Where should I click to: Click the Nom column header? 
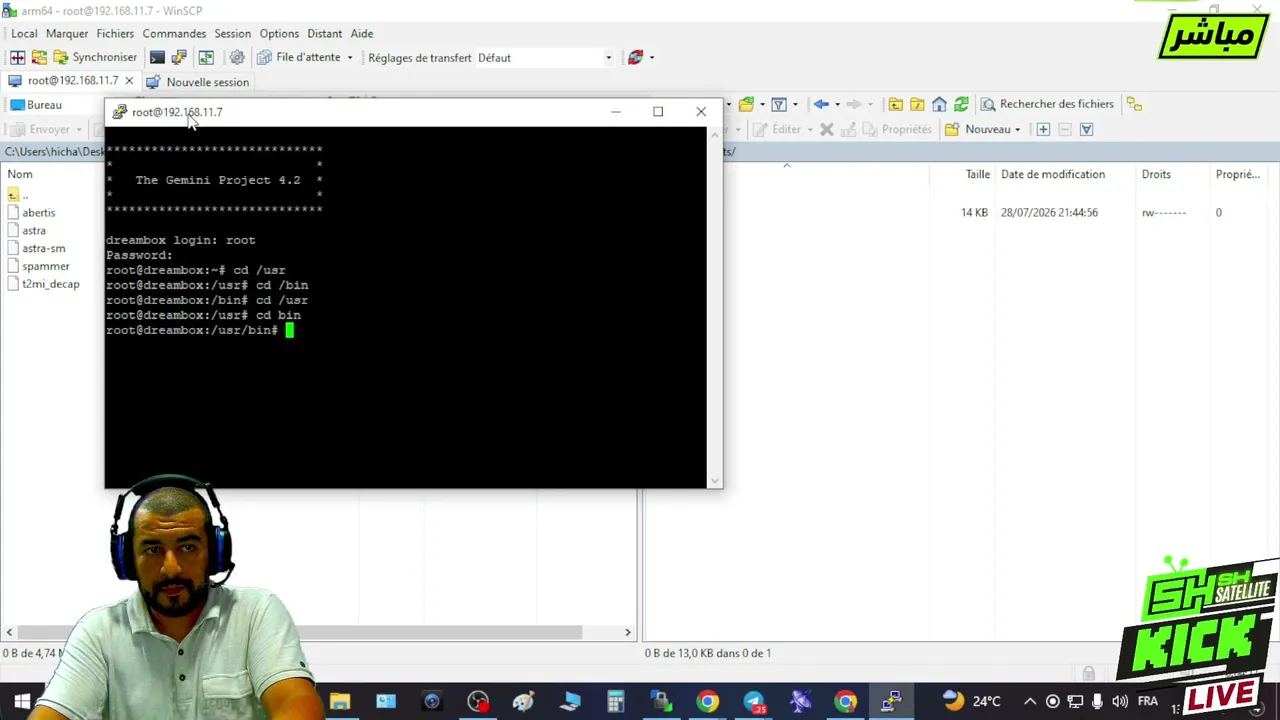(20, 174)
